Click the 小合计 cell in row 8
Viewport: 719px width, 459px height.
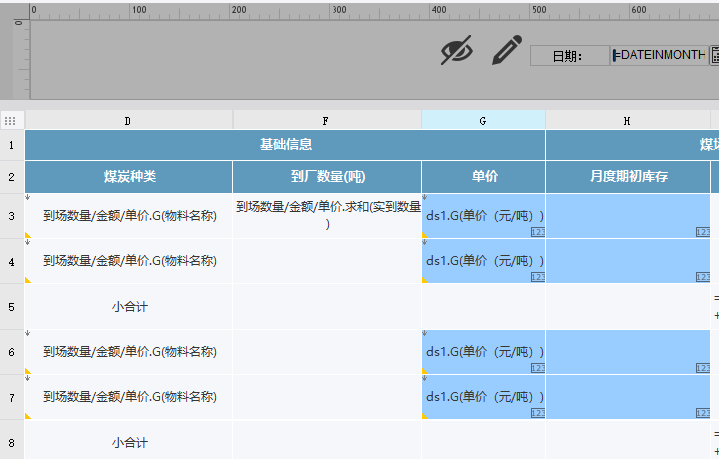128,440
